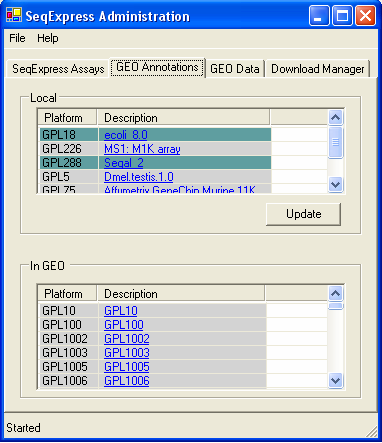Select the GEO Annotations tab

157,67
